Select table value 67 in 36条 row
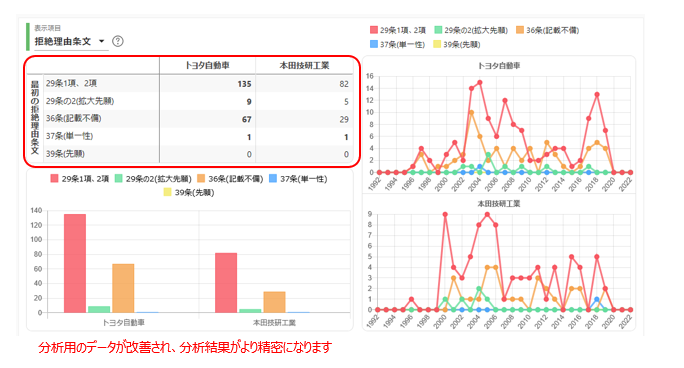The height and width of the screenshot is (368, 684). tap(246, 119)
